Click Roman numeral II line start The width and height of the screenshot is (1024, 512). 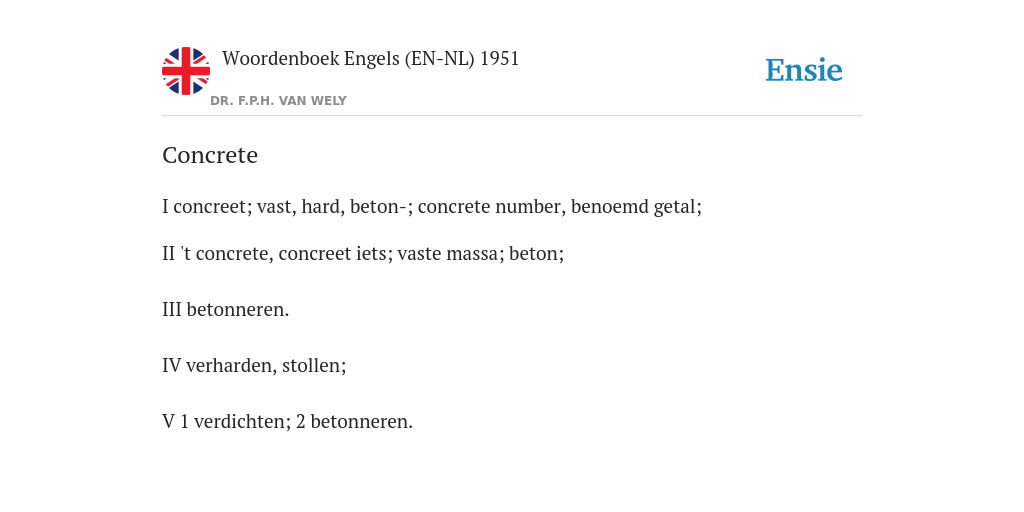168,253
